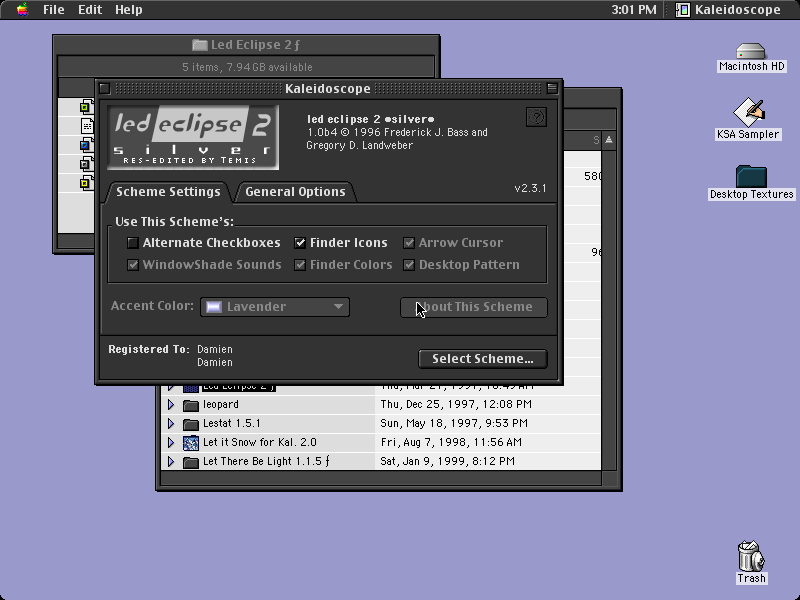Expand the Lestat 1.5.1 disclosure triangle
The height and width of the screenshot is (600, 800).
click(171, 423)
